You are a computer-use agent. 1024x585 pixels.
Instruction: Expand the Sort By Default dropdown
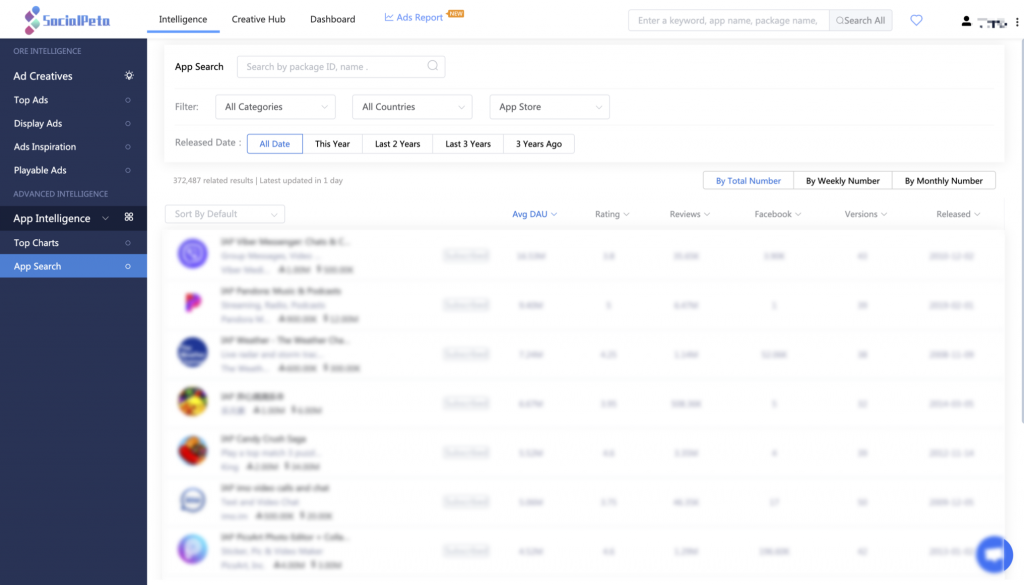[225, 214]
